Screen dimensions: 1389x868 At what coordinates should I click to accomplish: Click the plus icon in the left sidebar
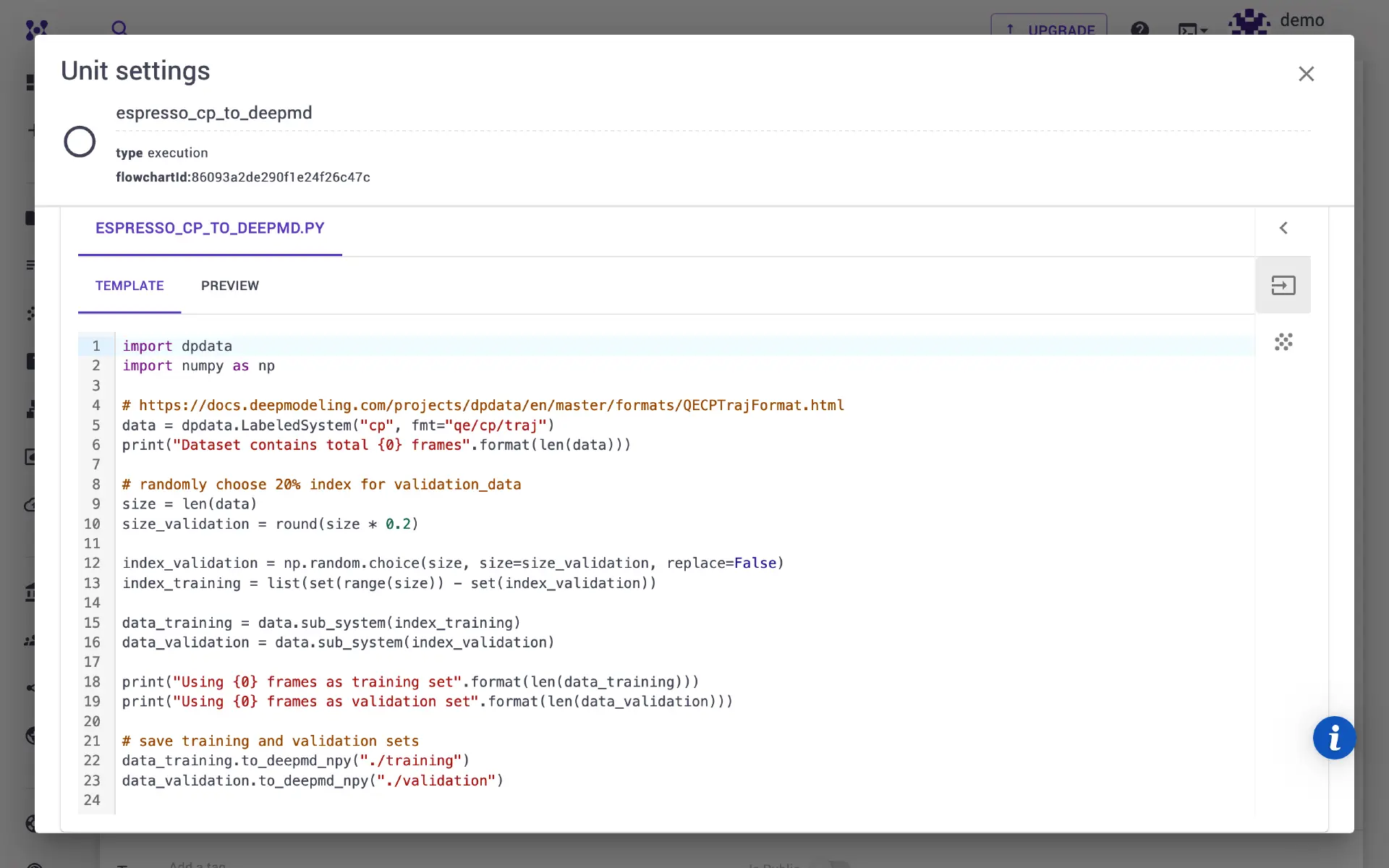32,130
